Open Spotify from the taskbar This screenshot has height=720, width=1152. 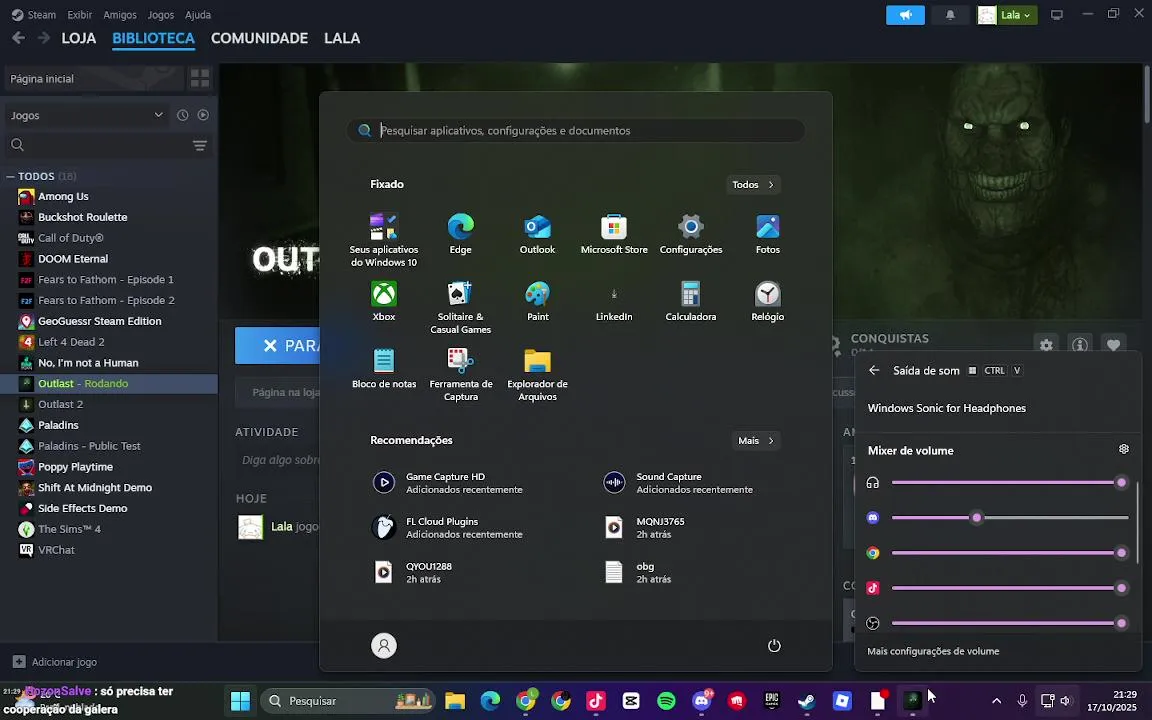666,701
